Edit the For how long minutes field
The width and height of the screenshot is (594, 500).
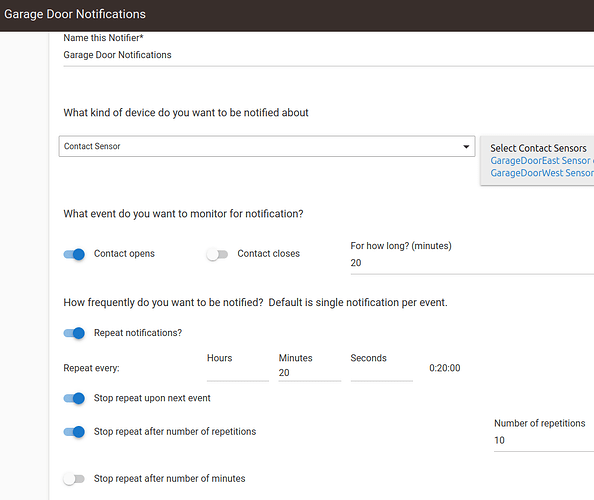tap(472, 263)
